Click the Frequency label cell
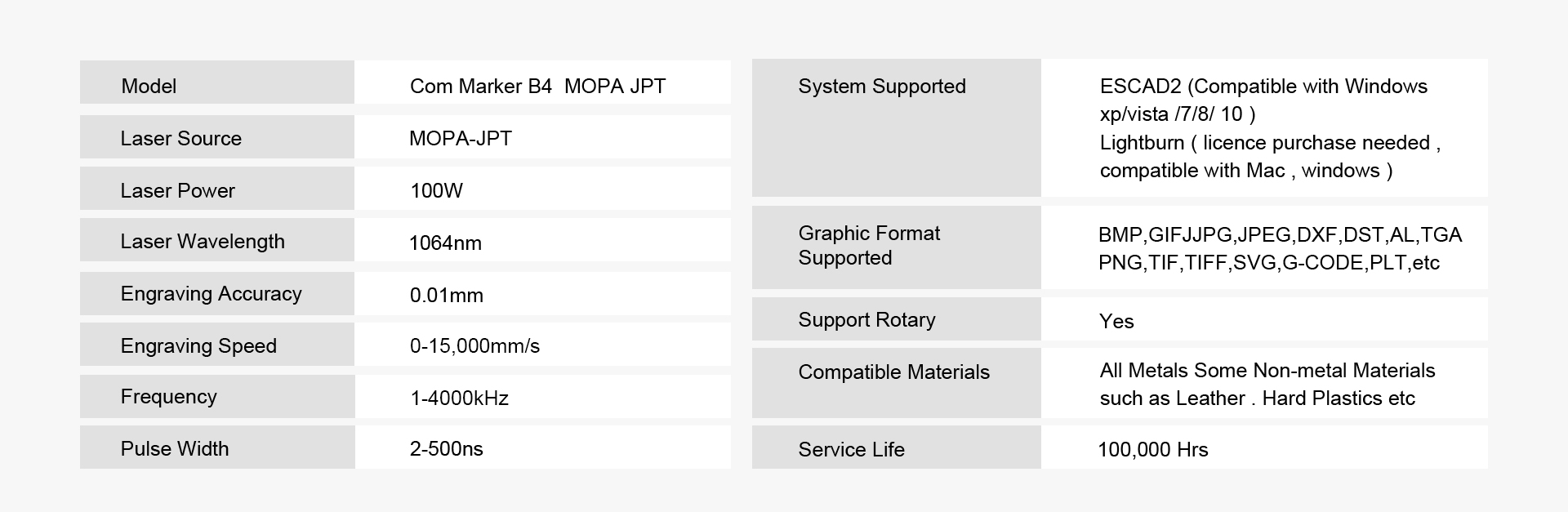This screenshot has height=512, width=1568. (x=168, y=397)
